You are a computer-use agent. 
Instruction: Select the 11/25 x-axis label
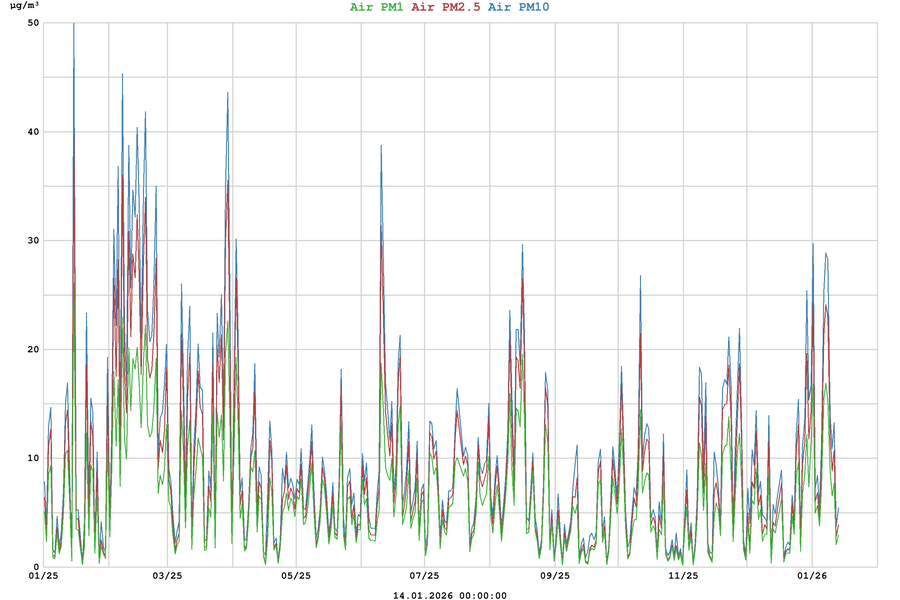click(x=683, y=576)
